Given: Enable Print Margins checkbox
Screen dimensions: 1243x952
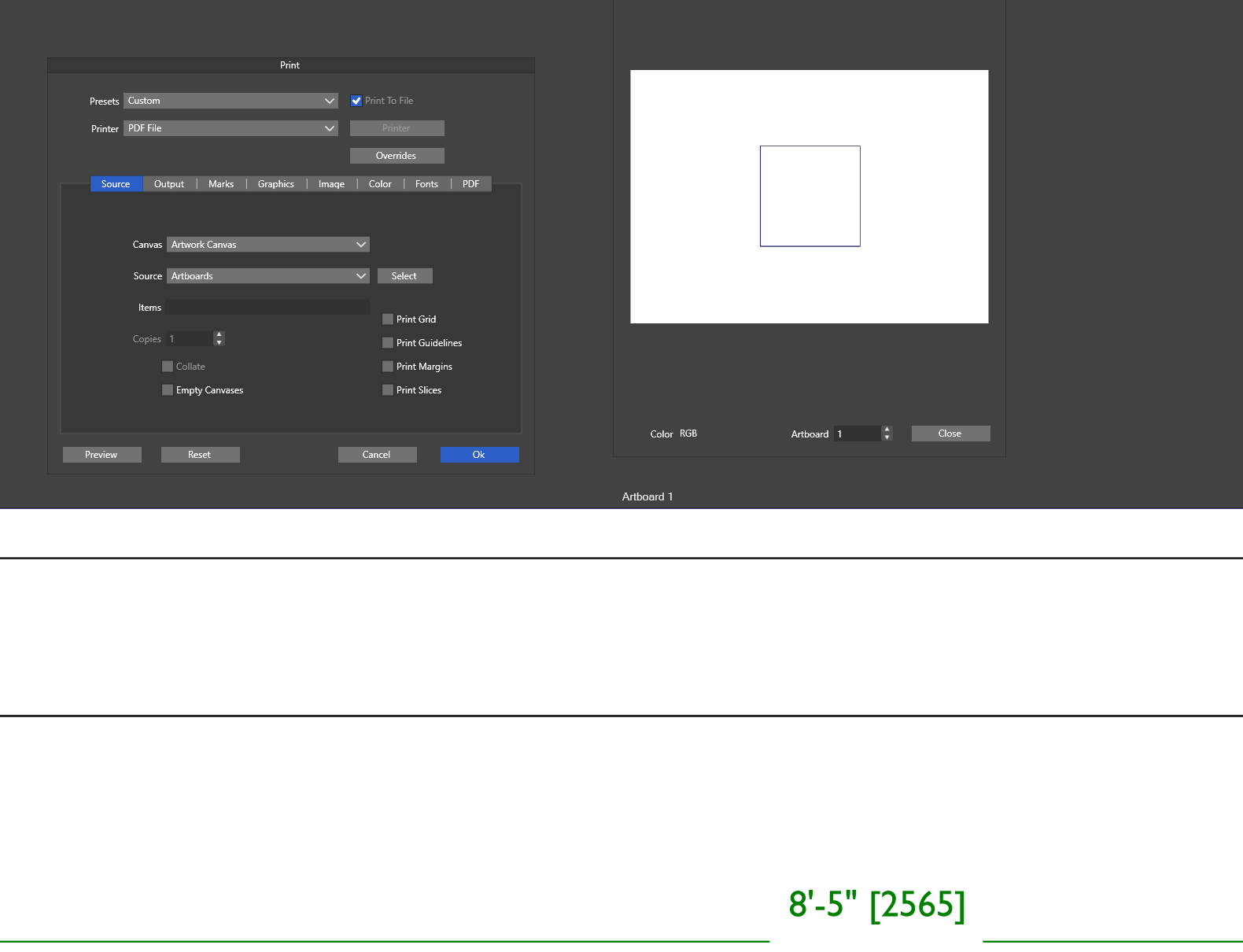Looking at the screenshot, I should pyautogui.click(x=388, y=367).
